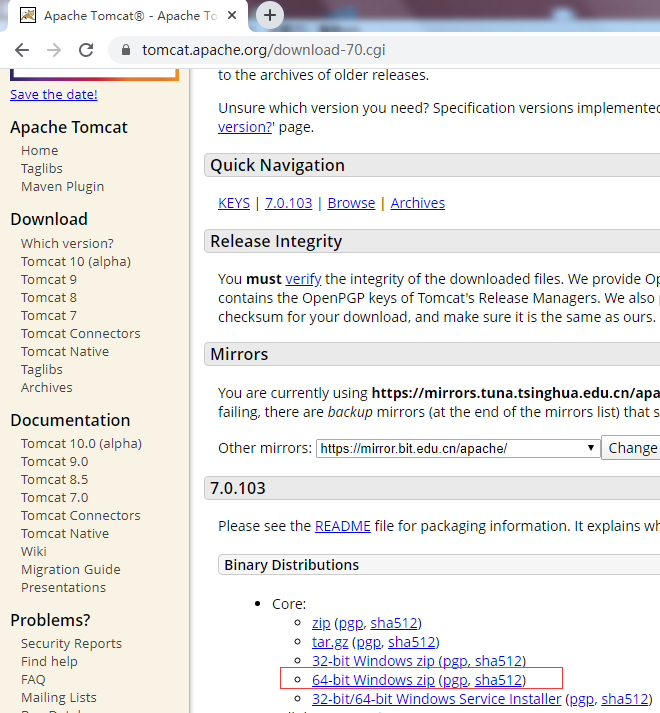Open pgp for 64-bit Windows zip
The image size is (660, 713).
point(455,680)
